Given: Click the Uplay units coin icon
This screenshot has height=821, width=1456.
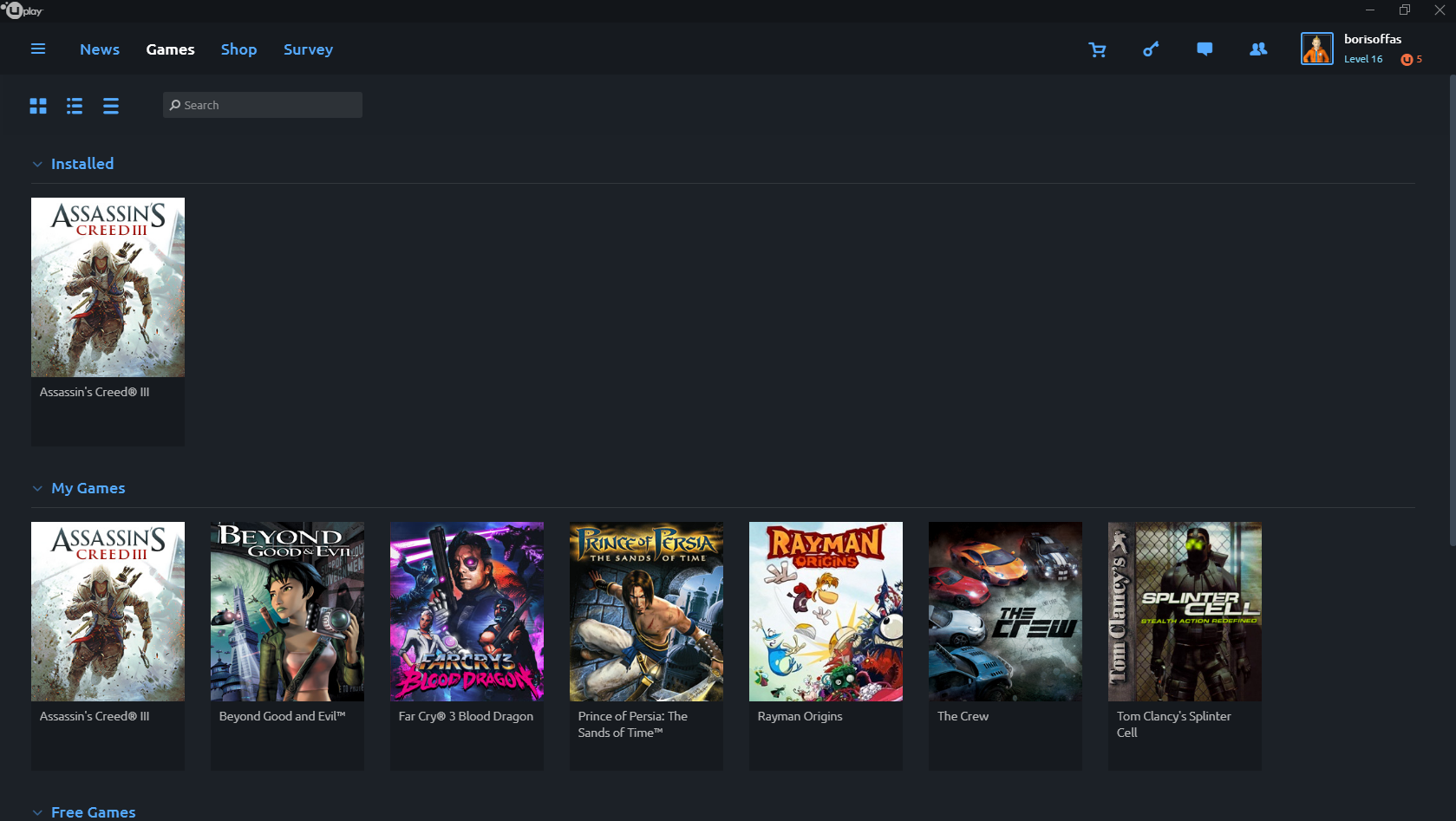Looking at the screenshot, I should (x=1407, y=59).
